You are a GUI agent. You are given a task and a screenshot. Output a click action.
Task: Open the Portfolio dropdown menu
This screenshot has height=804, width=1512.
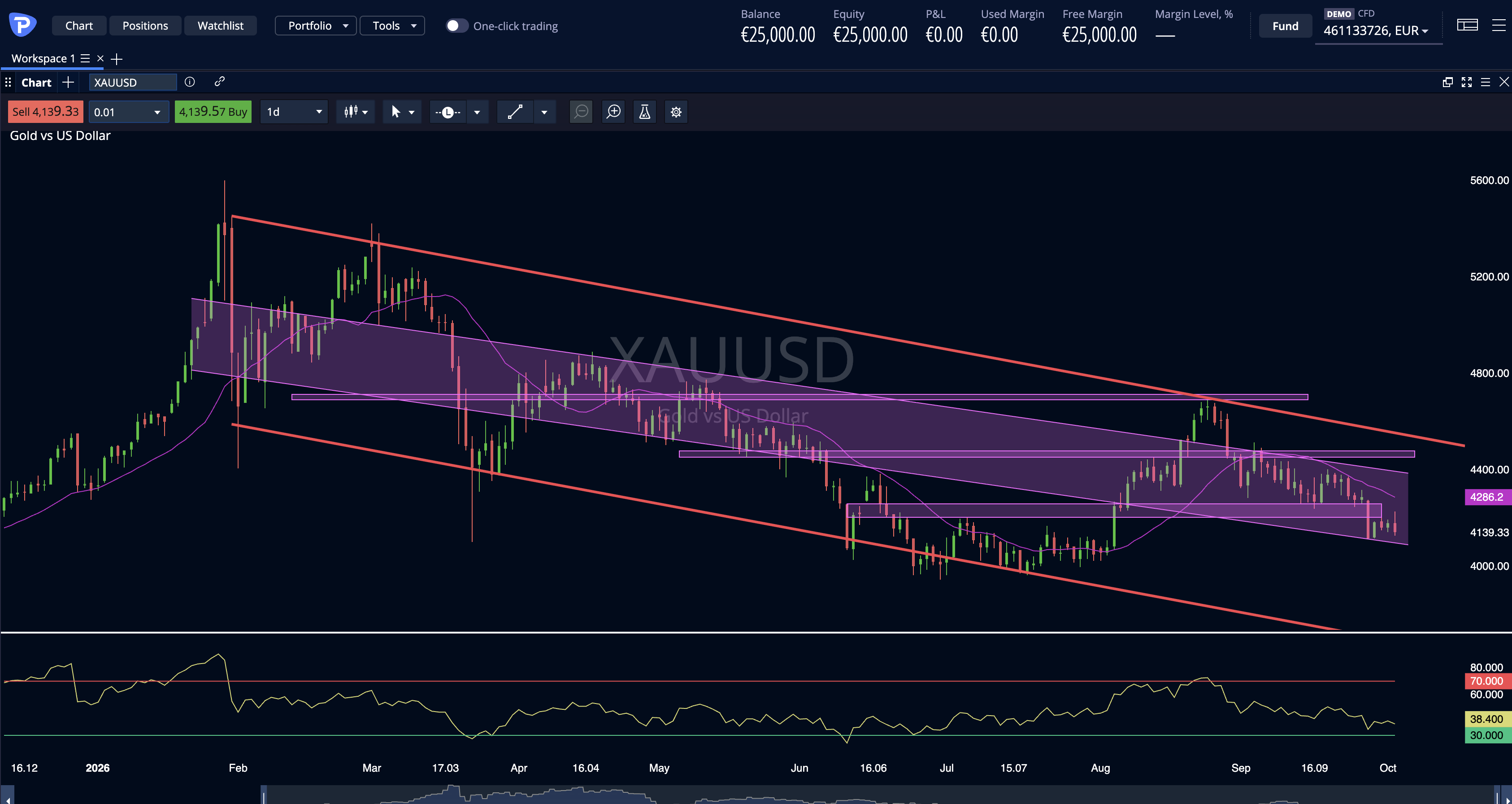[x=316, y=26]
